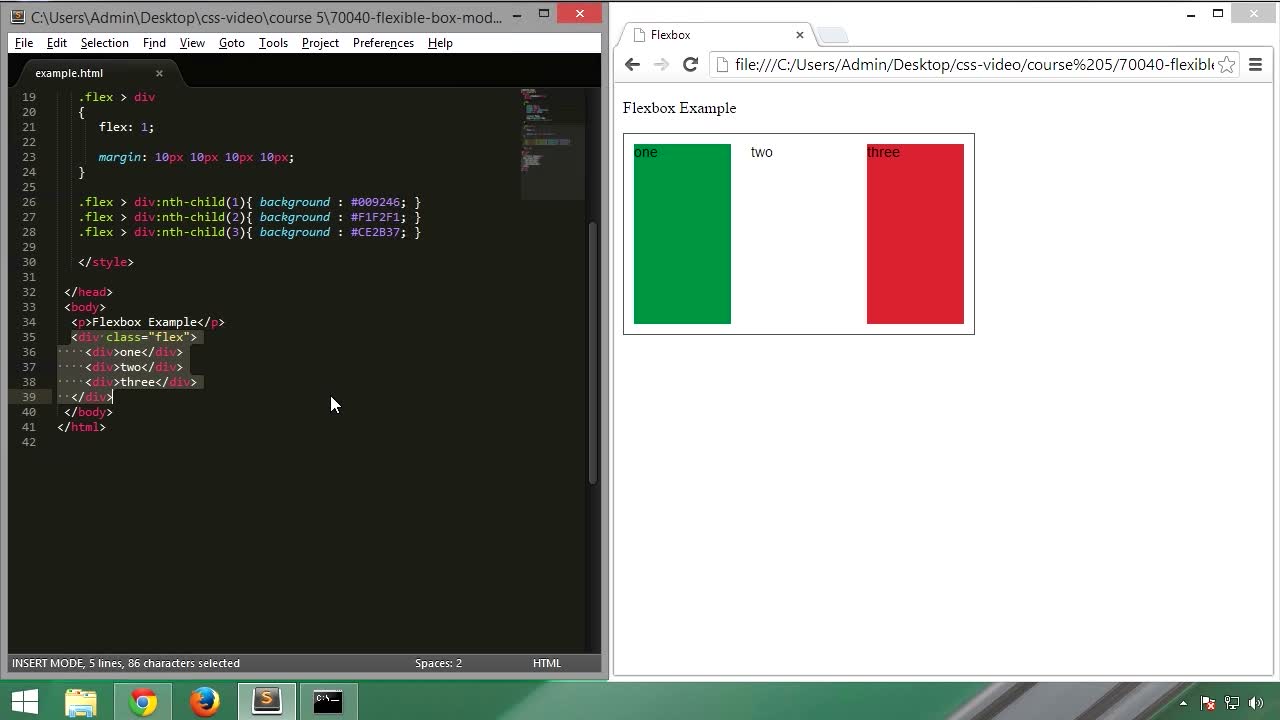Open the Chrome hamburger menu

(1255, 65)
